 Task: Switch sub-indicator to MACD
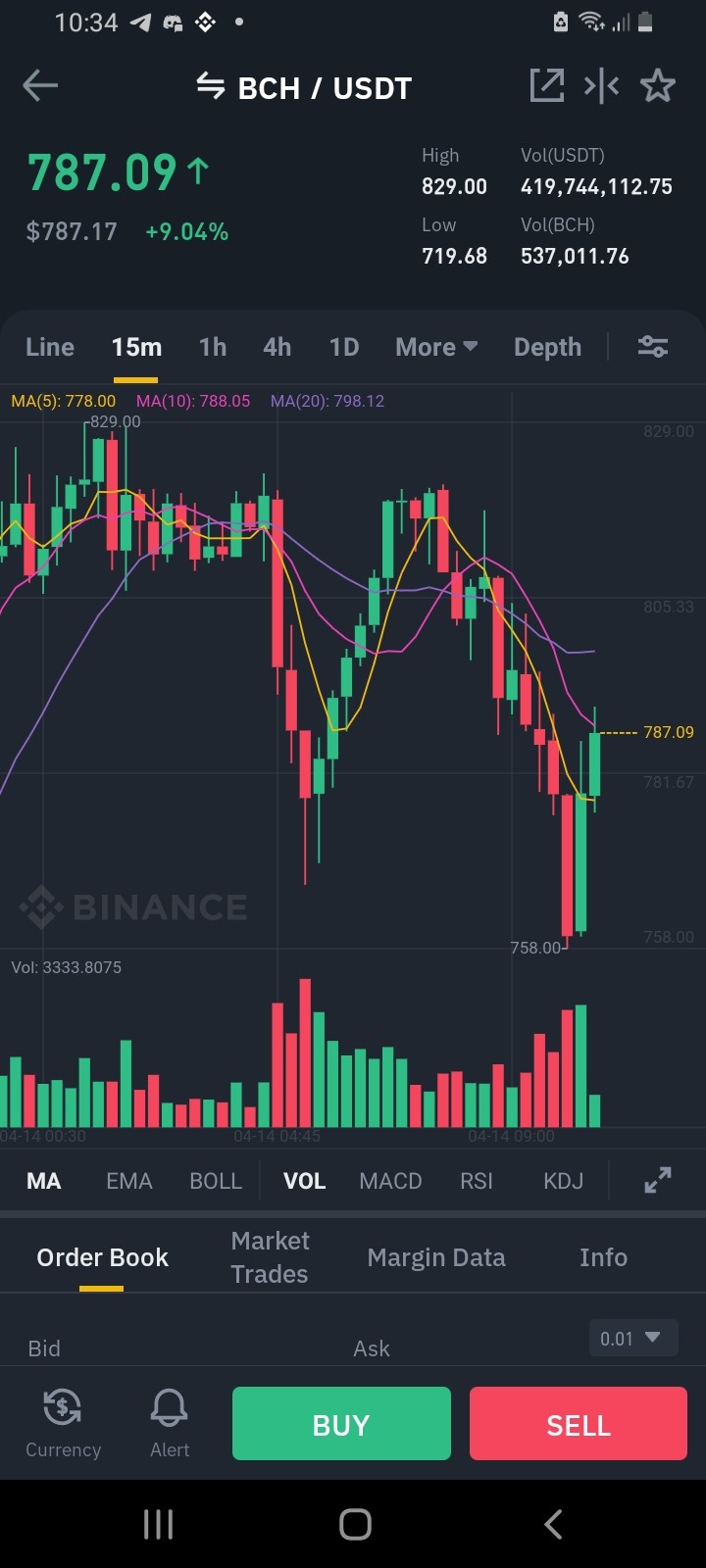390,1181
